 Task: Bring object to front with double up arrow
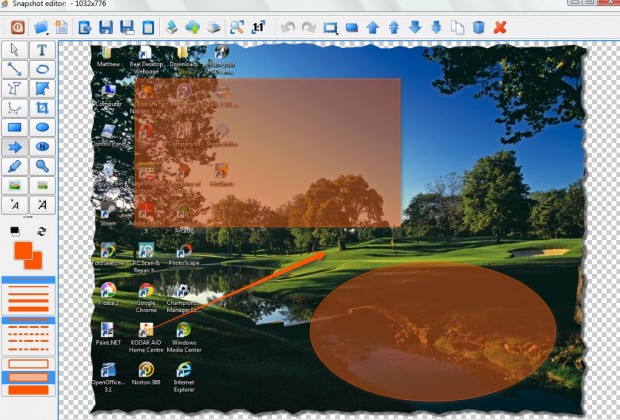click(x=394, y=28)
